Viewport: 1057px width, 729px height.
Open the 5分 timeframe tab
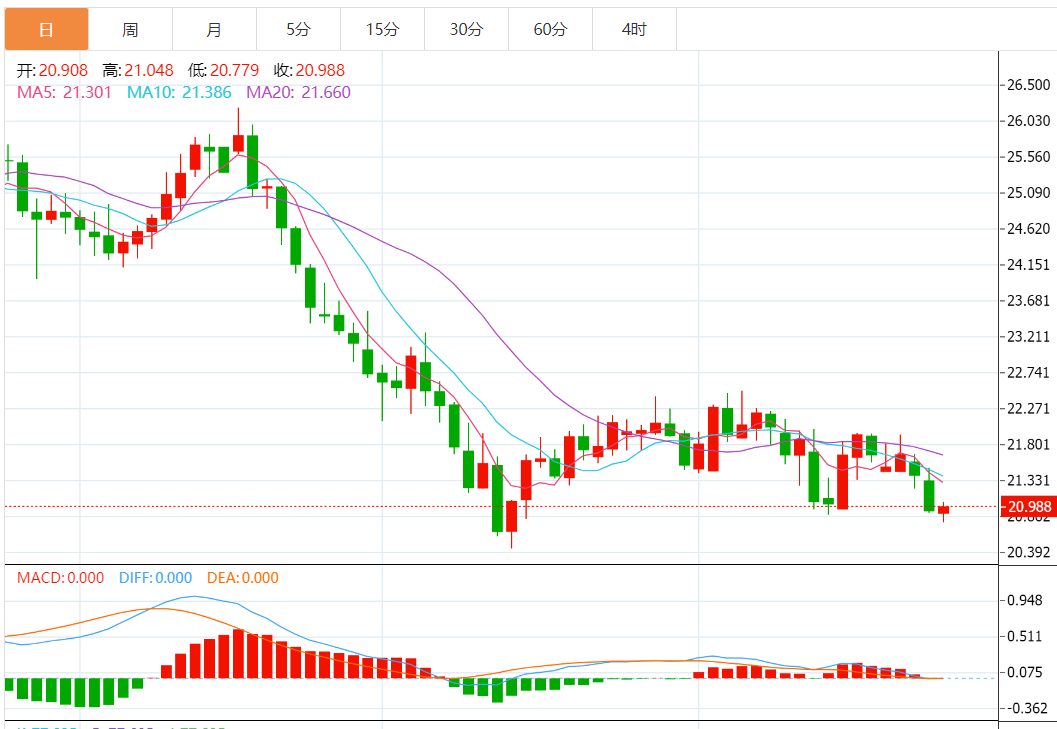298,30
